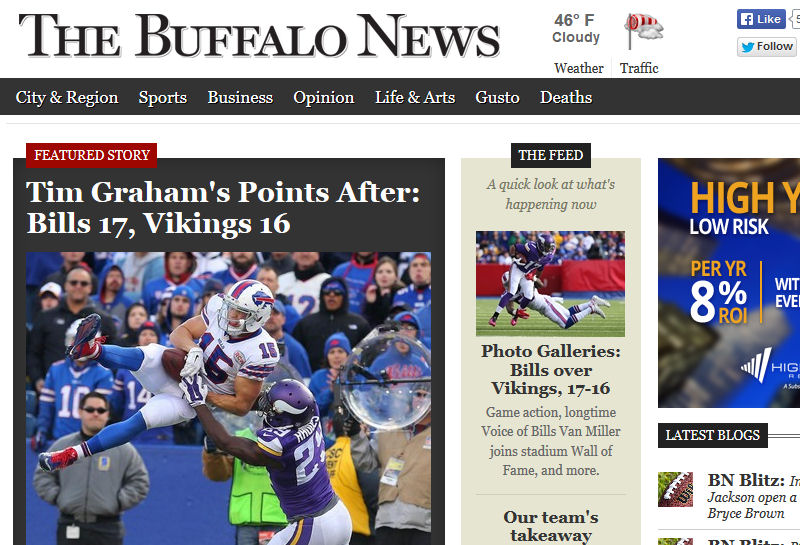The width and height of the screenshot is (800, 545).
Task: Click the Vikings tackle photo thumbnail
Action: 550,284
